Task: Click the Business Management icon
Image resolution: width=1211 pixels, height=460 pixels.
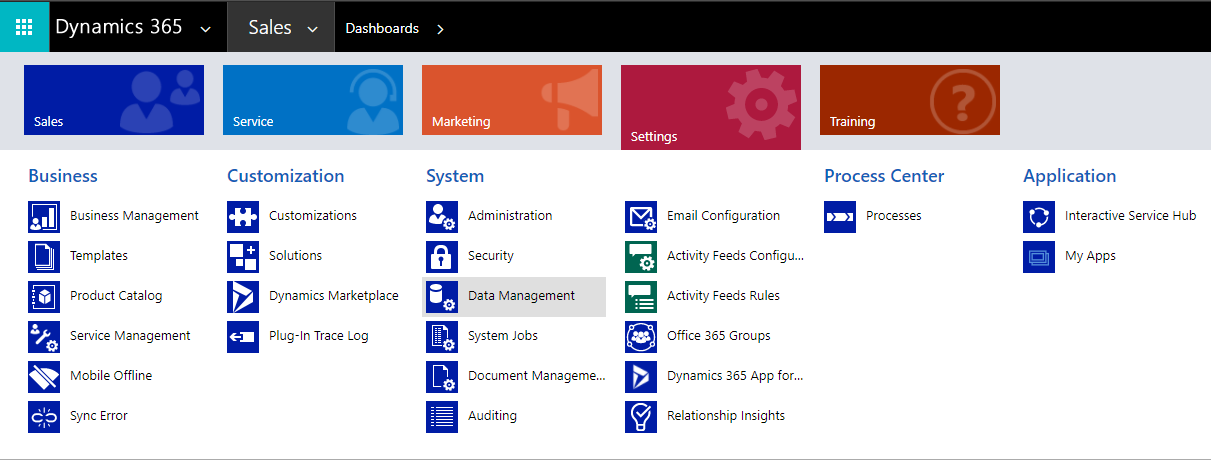Action: pos(44,217)
